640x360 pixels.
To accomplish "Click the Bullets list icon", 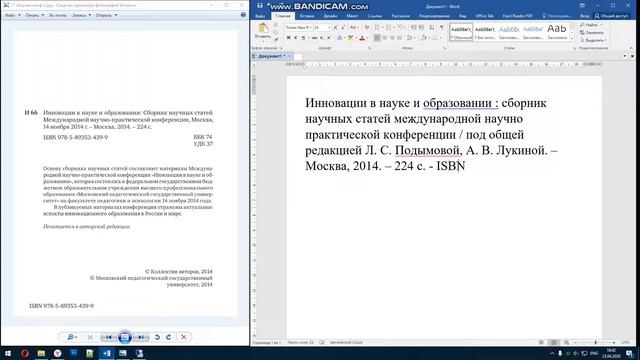I will [x=377, y=27].
